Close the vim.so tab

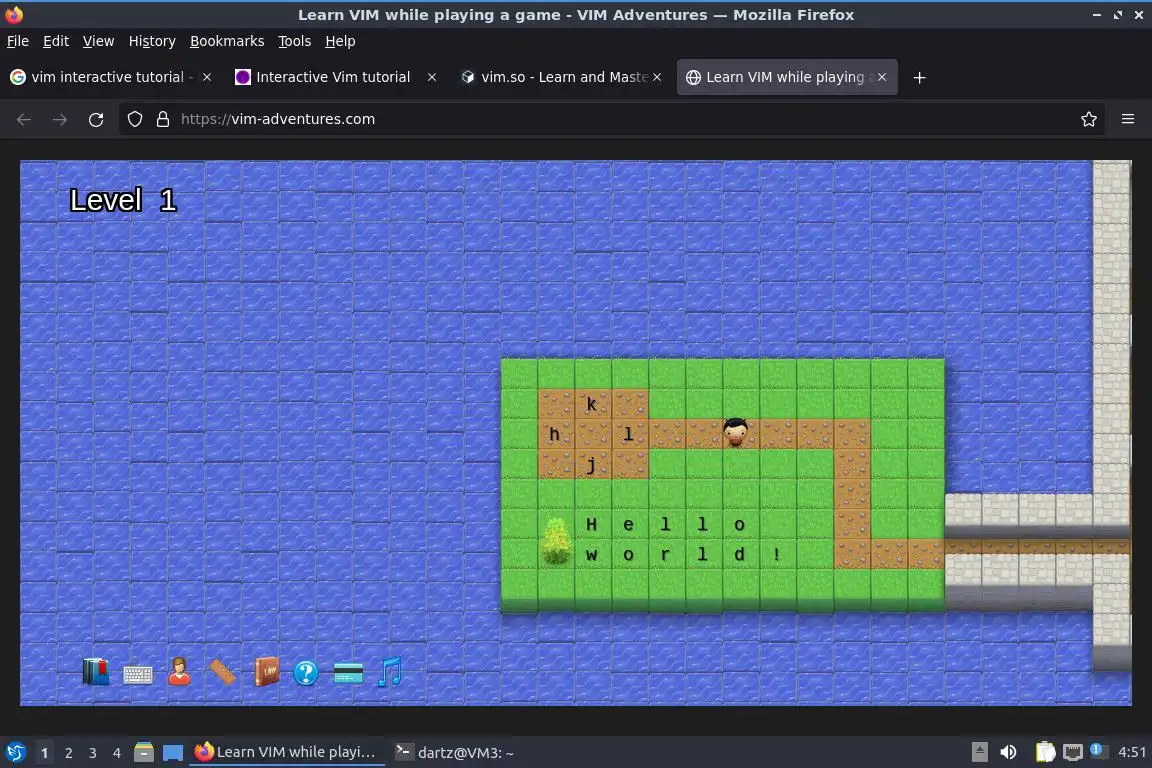pyautogui.click(x=657, y=77)
